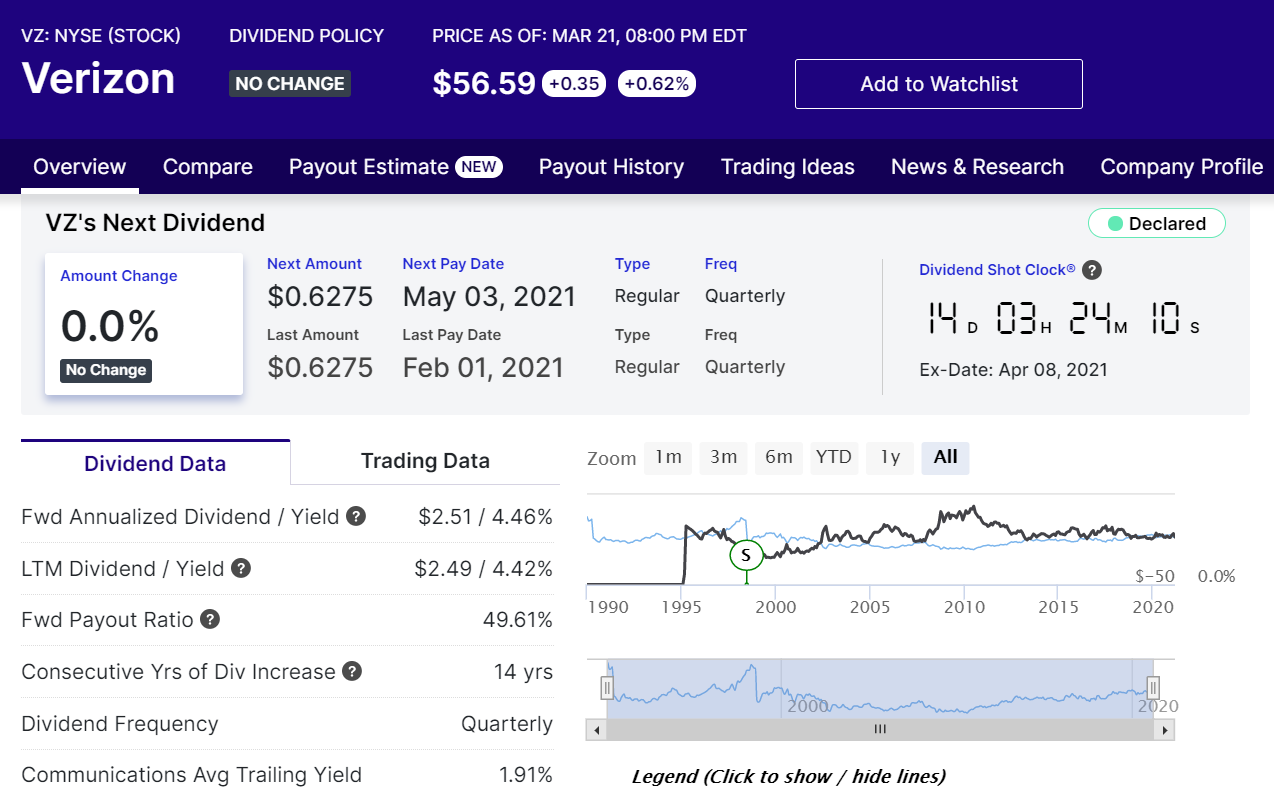Click the chart navigator scrollbar thumb
The image size is (1274, 797).
click(880, 730)
